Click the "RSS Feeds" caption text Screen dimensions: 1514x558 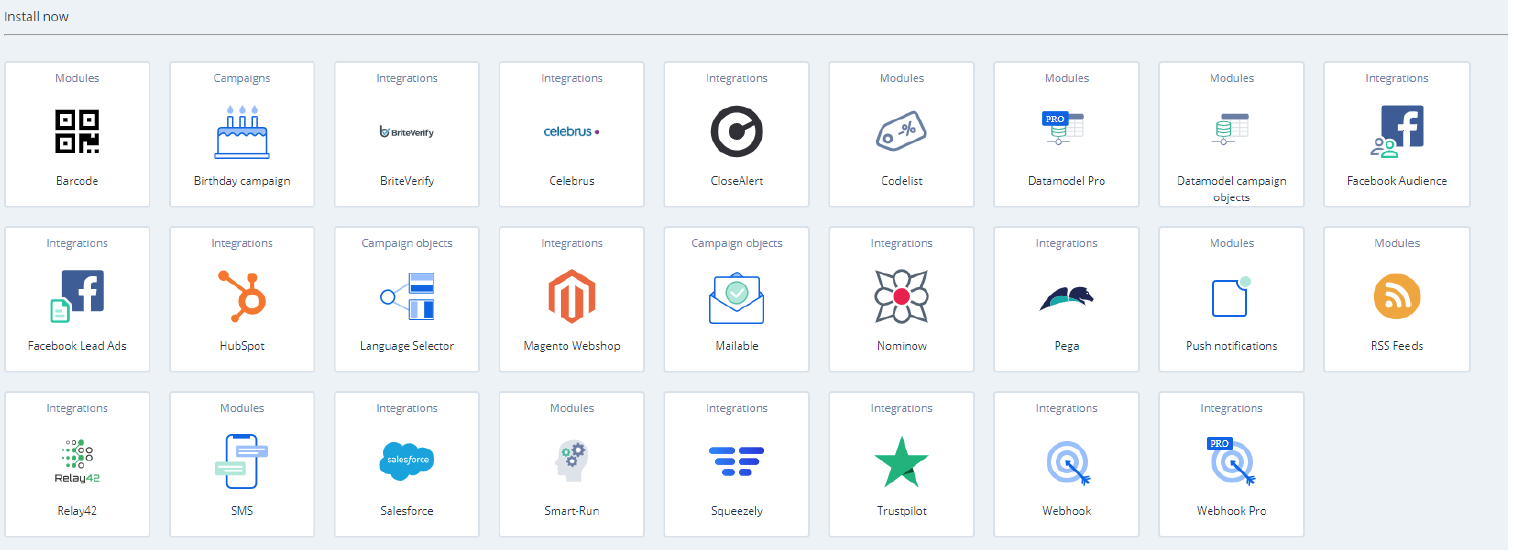(x=1397, y=346)
